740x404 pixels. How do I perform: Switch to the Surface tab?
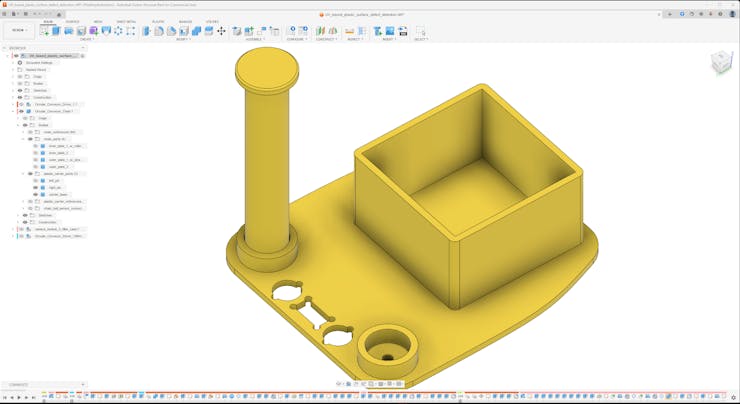coord(72,21)
